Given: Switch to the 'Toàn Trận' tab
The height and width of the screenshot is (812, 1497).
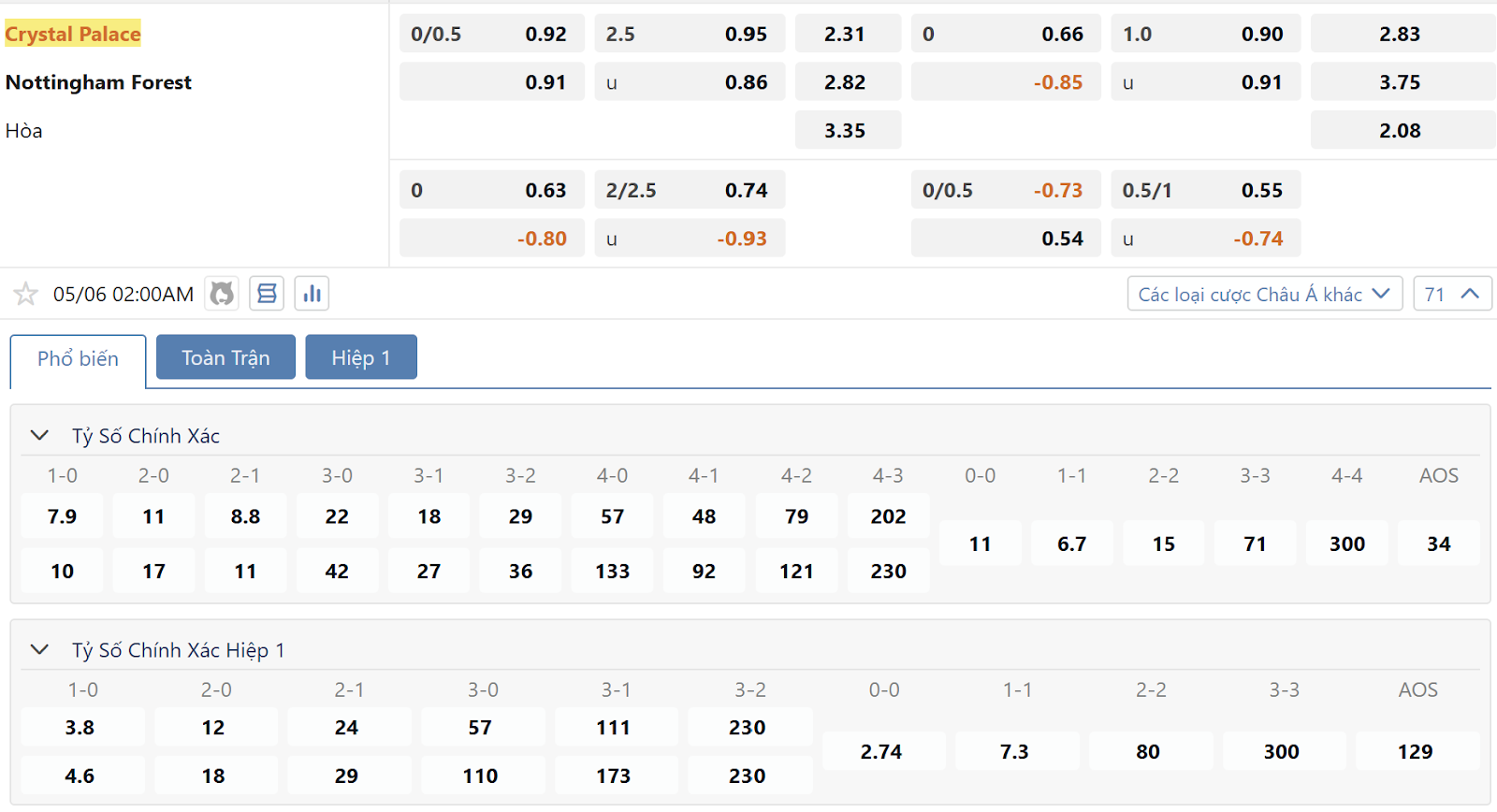Looking at the screenshot, I should tap(225, 357).
